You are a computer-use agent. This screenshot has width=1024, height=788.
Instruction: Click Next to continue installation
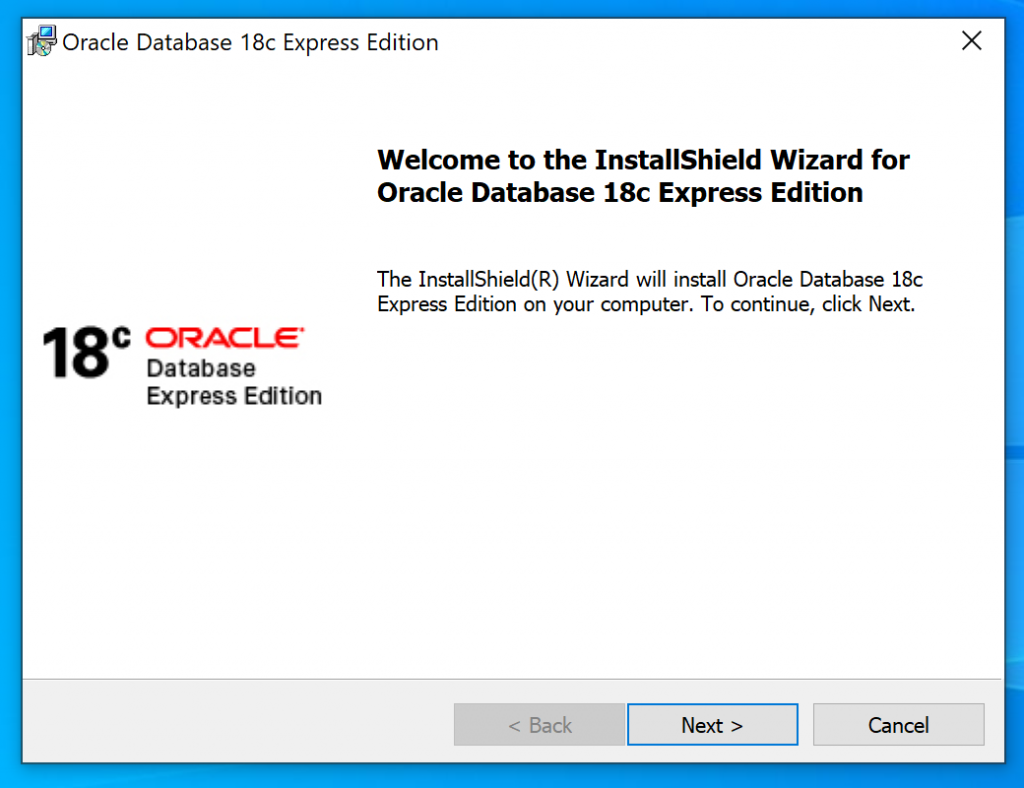pos(712,725)
